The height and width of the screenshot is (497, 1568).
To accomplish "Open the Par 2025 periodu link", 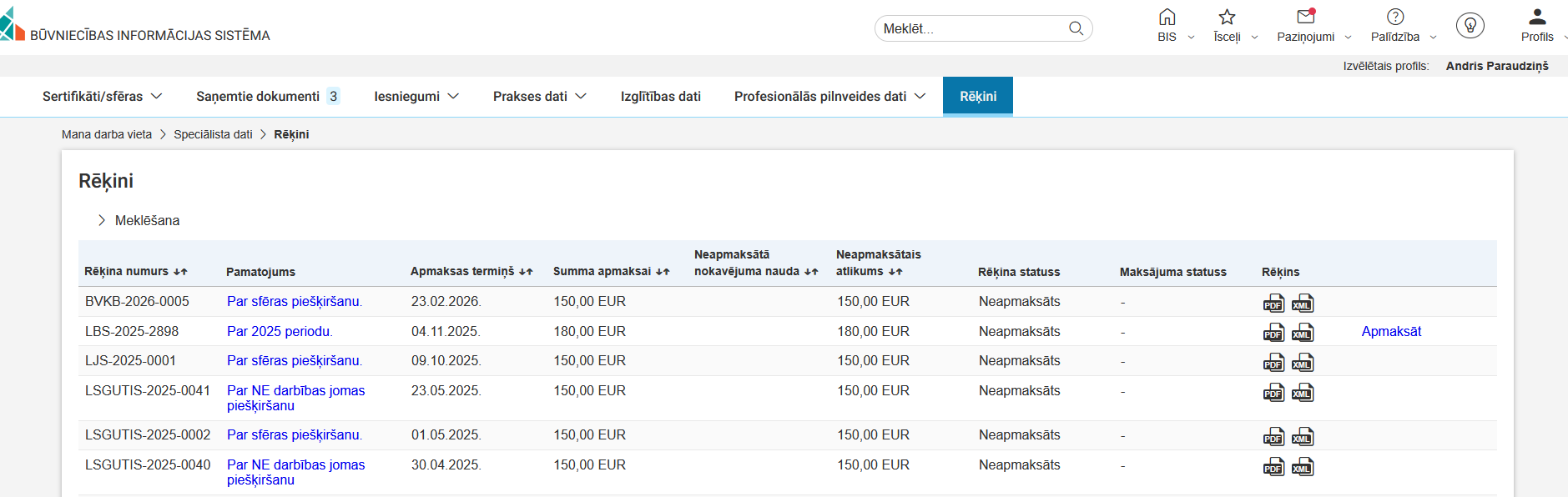I will pos(279,331).
